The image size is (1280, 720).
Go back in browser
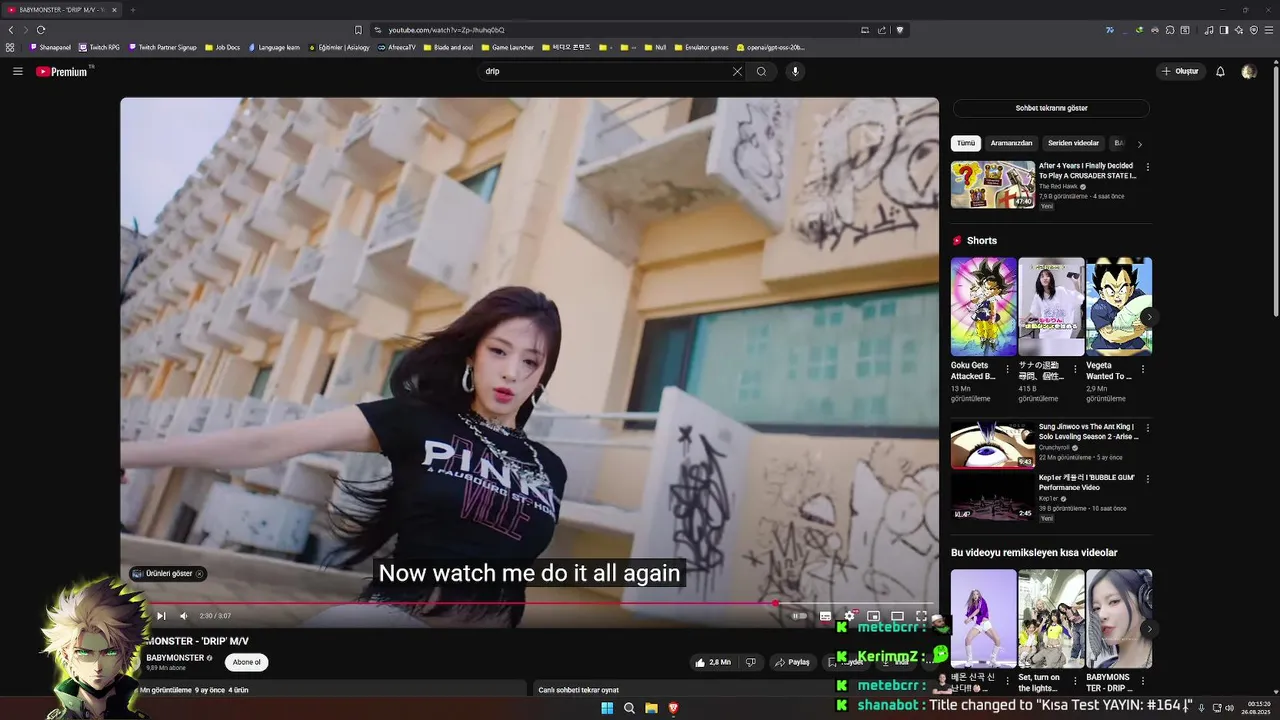[11, 30]
